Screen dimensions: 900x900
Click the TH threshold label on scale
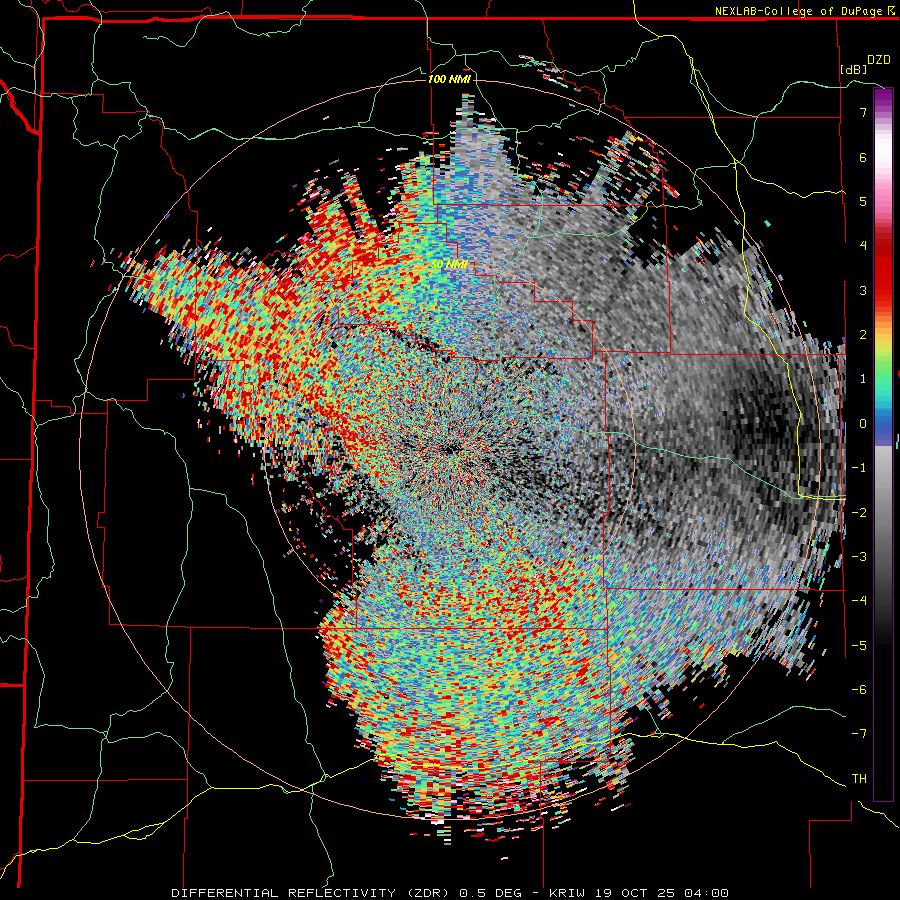859,779
